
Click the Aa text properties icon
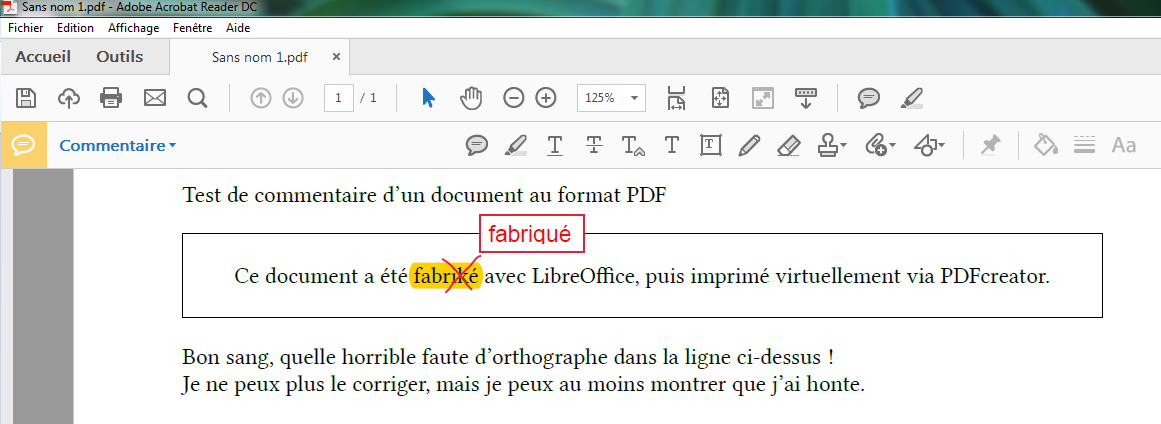coord(1123,145)
